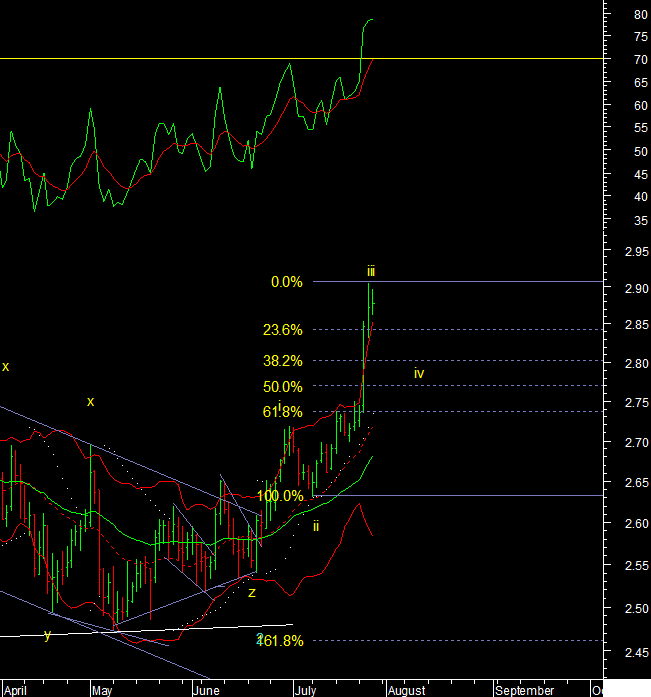Click the 50 value on the oscillator axis
This screenshot has height=697, width=651.
click(x=641, y=152)
